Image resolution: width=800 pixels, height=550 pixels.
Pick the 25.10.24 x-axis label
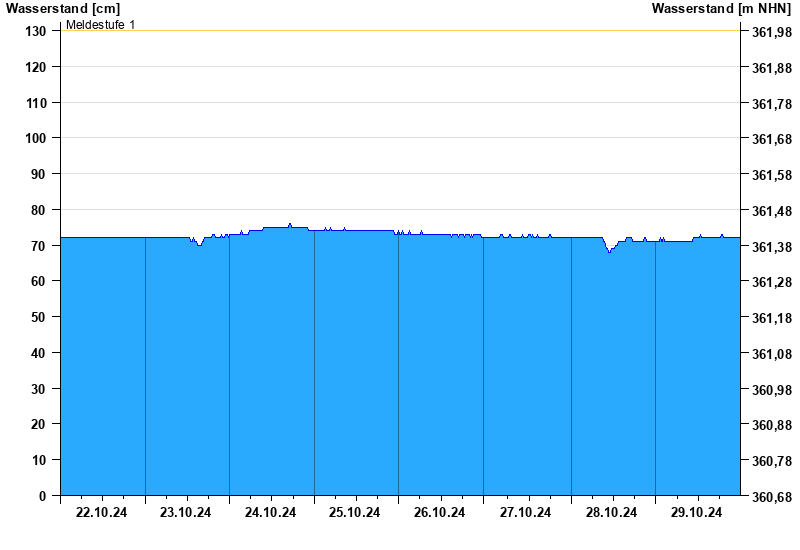pyautogui.click(x=355, y=513)
